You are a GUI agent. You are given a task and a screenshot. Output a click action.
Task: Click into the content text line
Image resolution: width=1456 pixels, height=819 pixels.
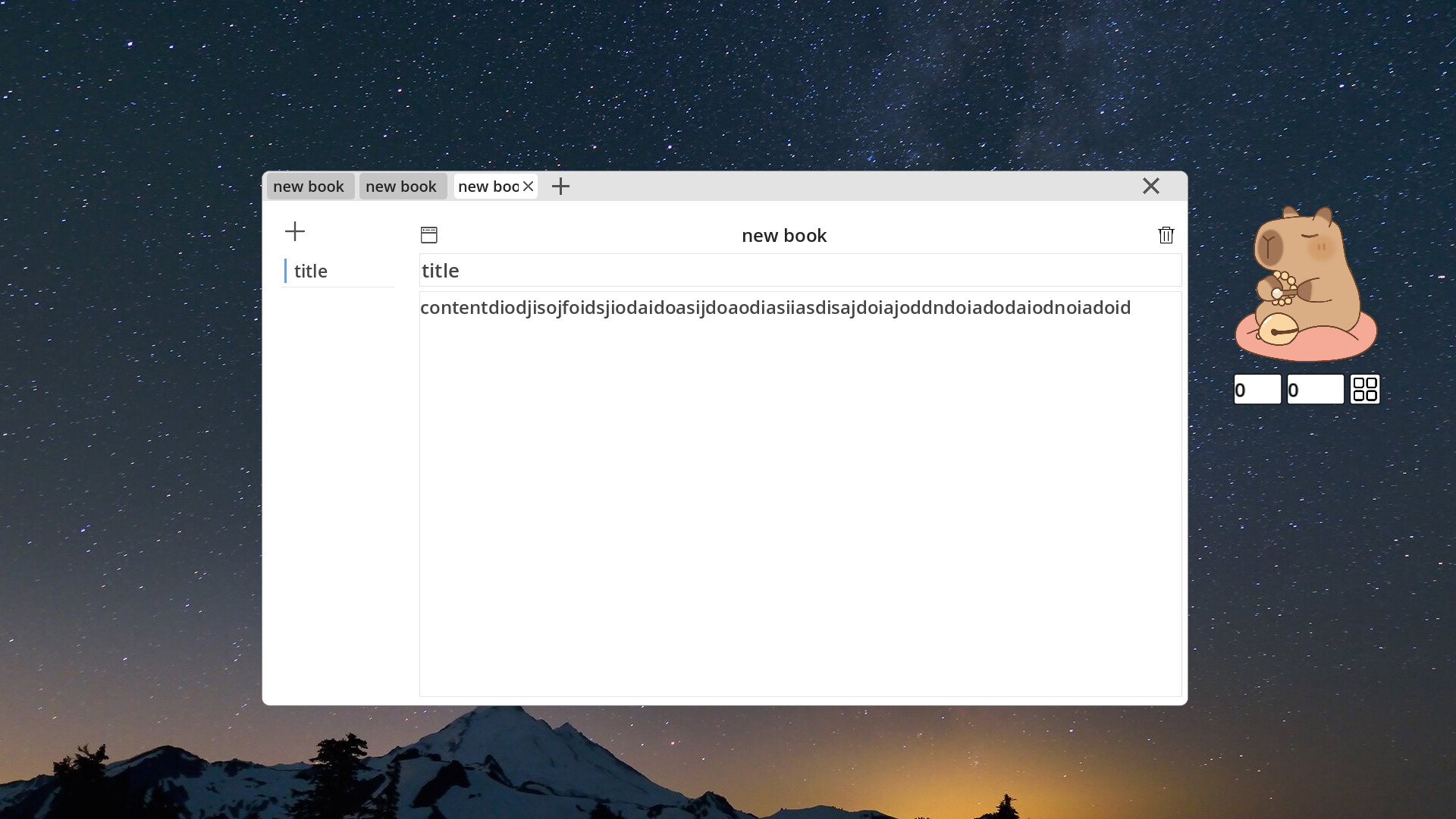pyautogui.click(x=775, y=308)
